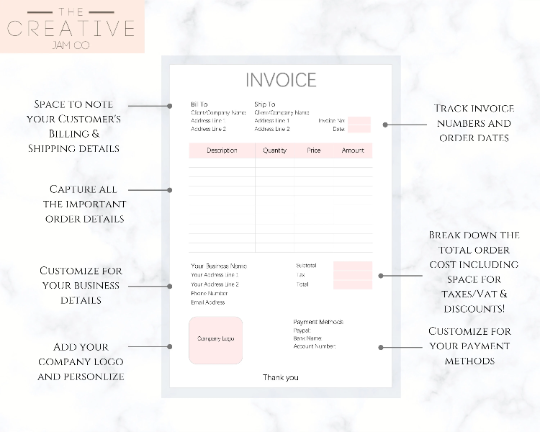Click the Price column header
540x432 pixels.
(313, 151)
